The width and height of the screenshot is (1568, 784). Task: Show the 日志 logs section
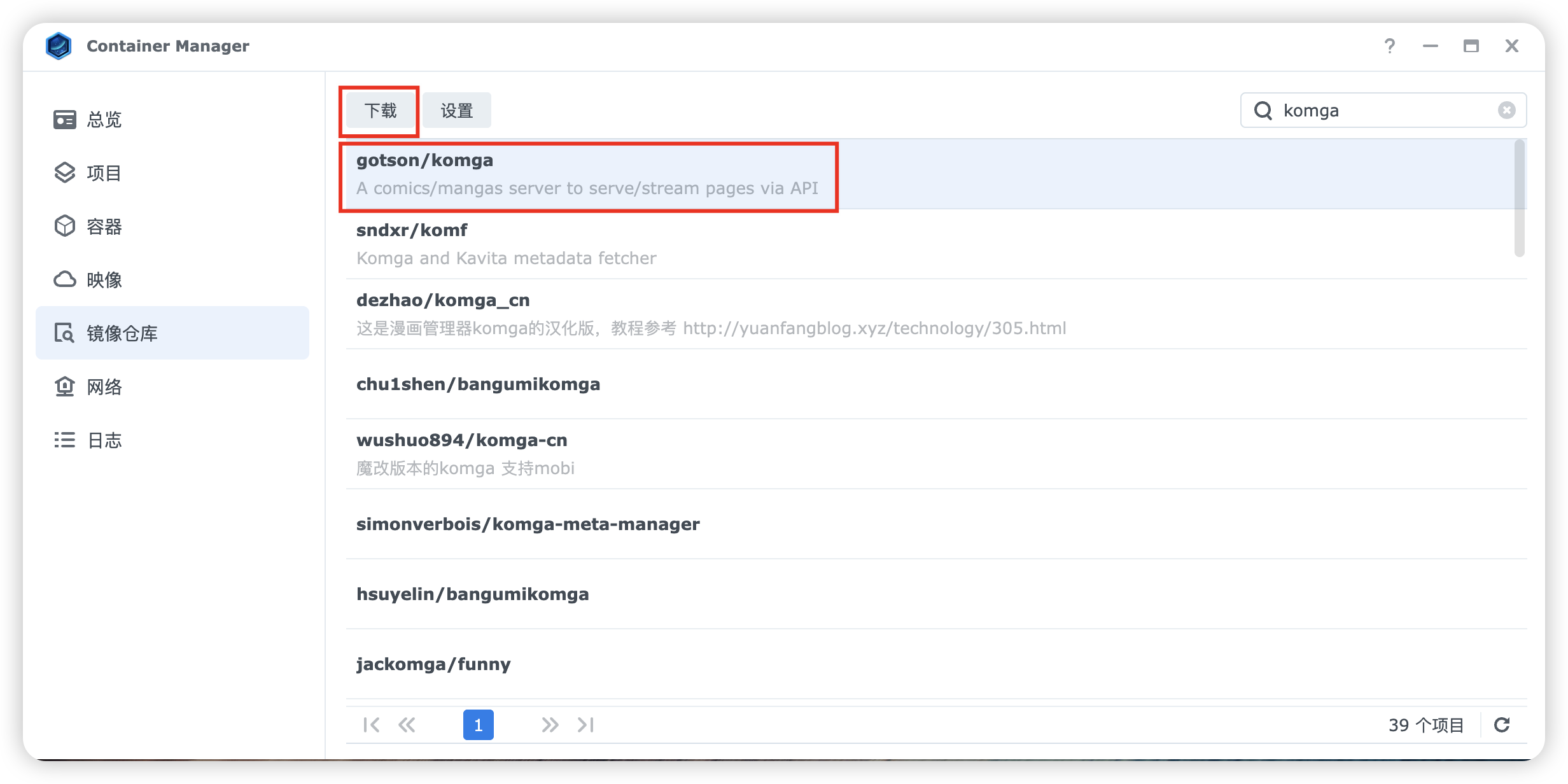[x=104, y=440]
